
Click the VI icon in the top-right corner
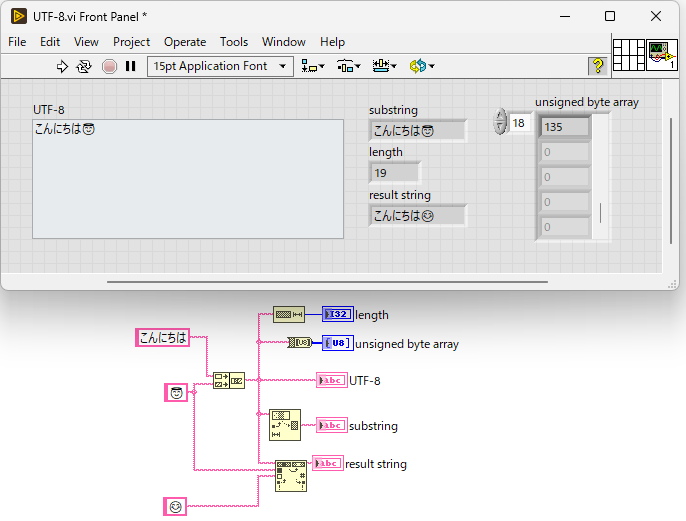coord(662,55)
